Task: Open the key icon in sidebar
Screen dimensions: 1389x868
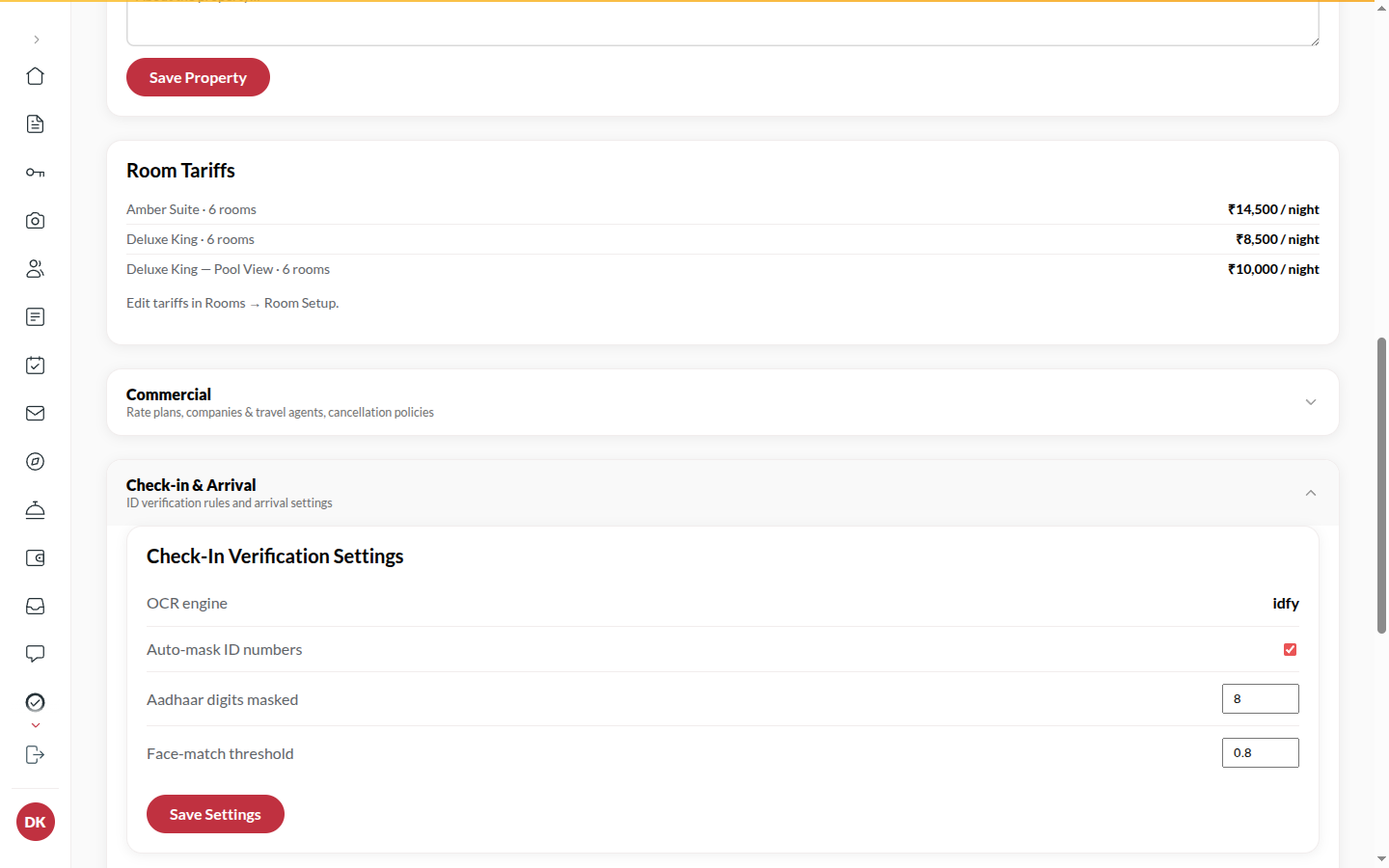Action: click(36, 173)
